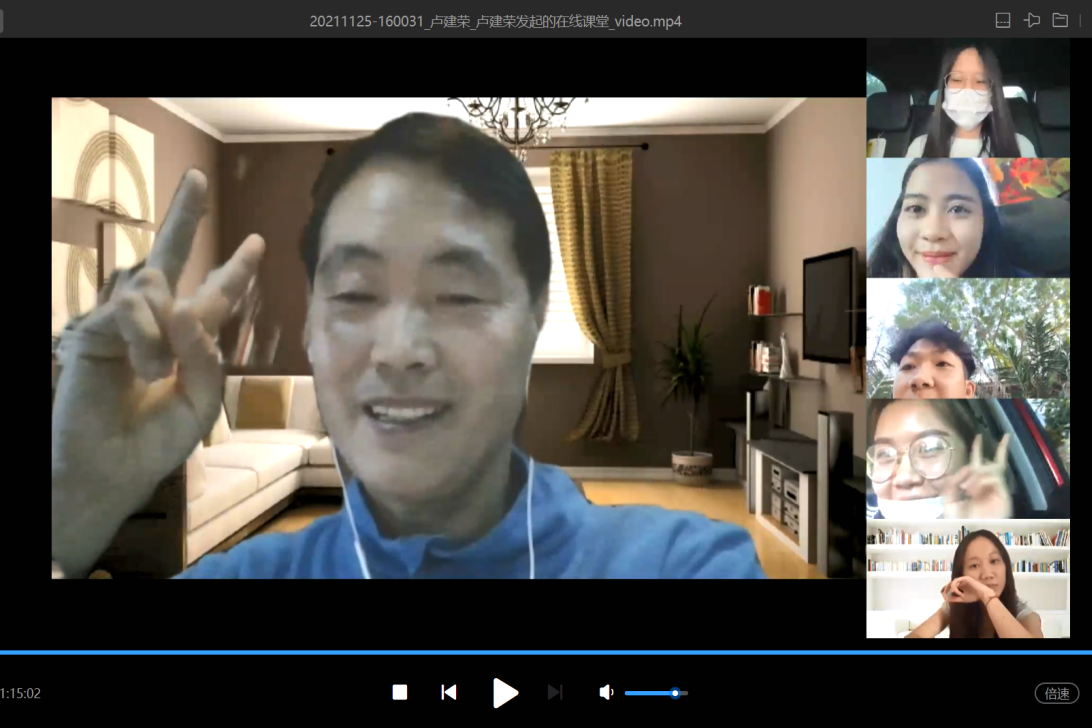Select the girl with glasses peace sign thumbnail
This screenshot has width=1092, height=728.
coord(968,458)
